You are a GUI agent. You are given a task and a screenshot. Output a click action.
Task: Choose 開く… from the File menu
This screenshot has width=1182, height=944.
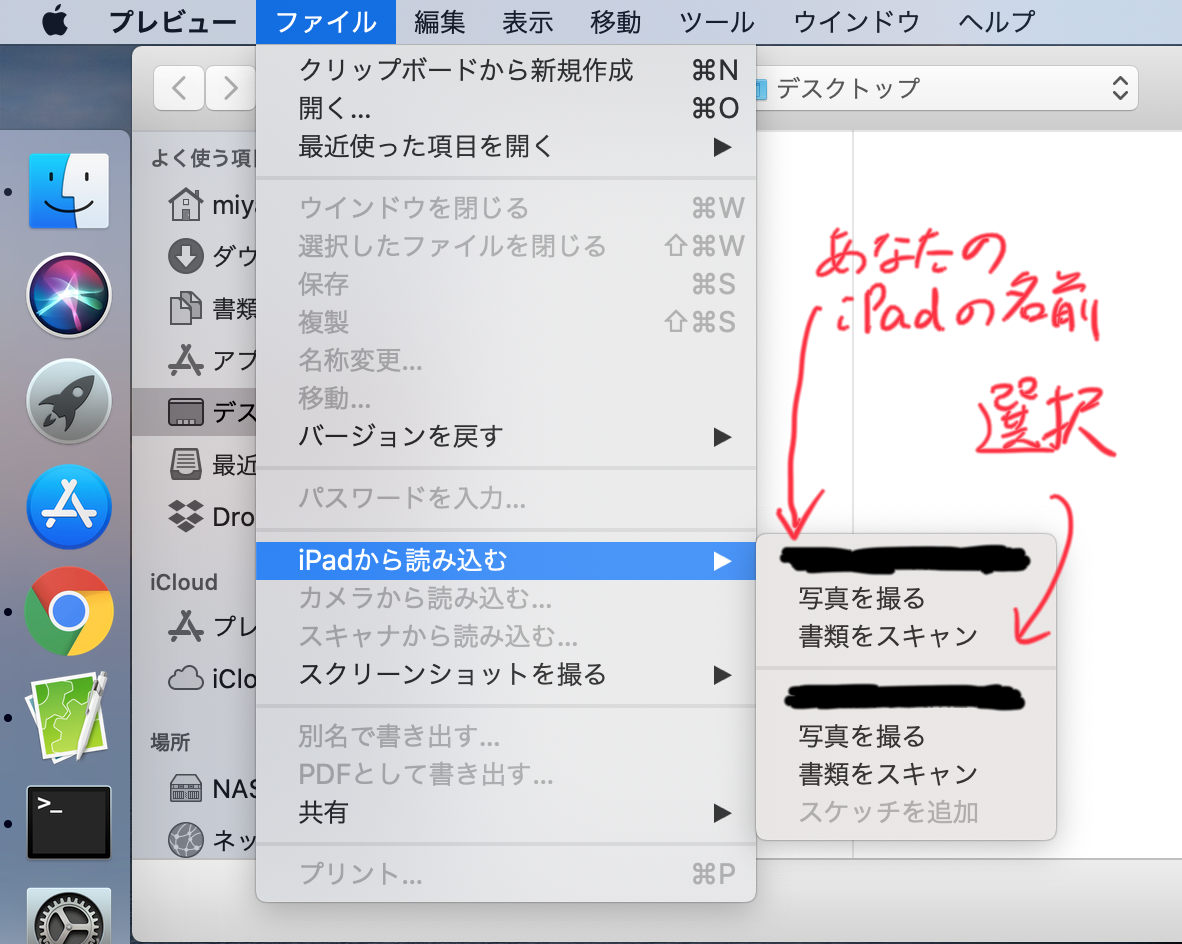click(506, 108)
